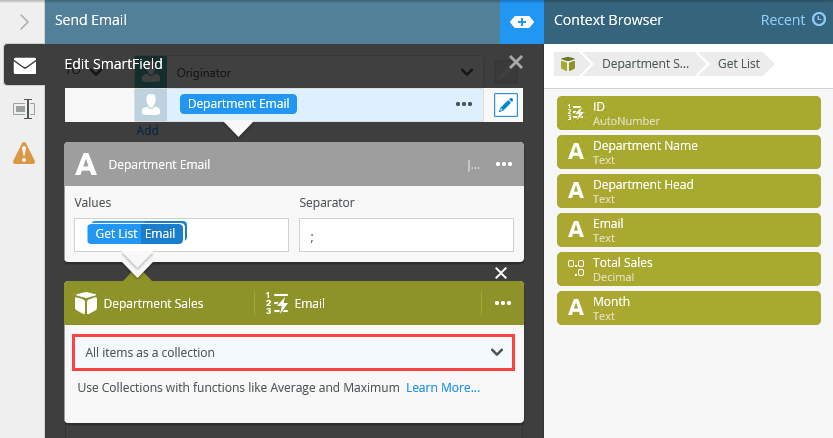833x438 pixels.
Task: Click the Separator input field
Action: coord(406,235)
